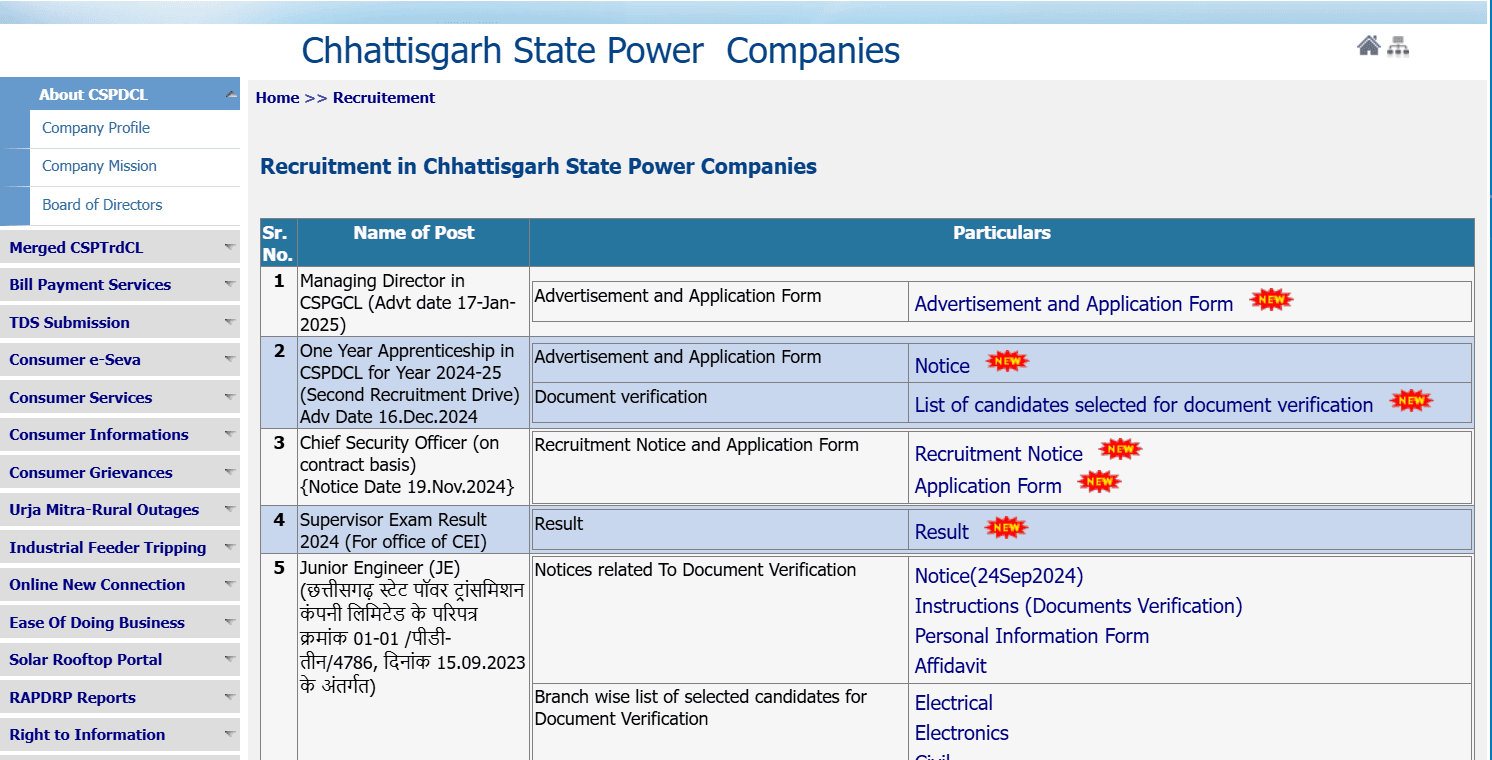The height and width of the screenshot is (760, 1492).
Task: Select Home in the breadcrumb trail
Action: coord(277,97)
